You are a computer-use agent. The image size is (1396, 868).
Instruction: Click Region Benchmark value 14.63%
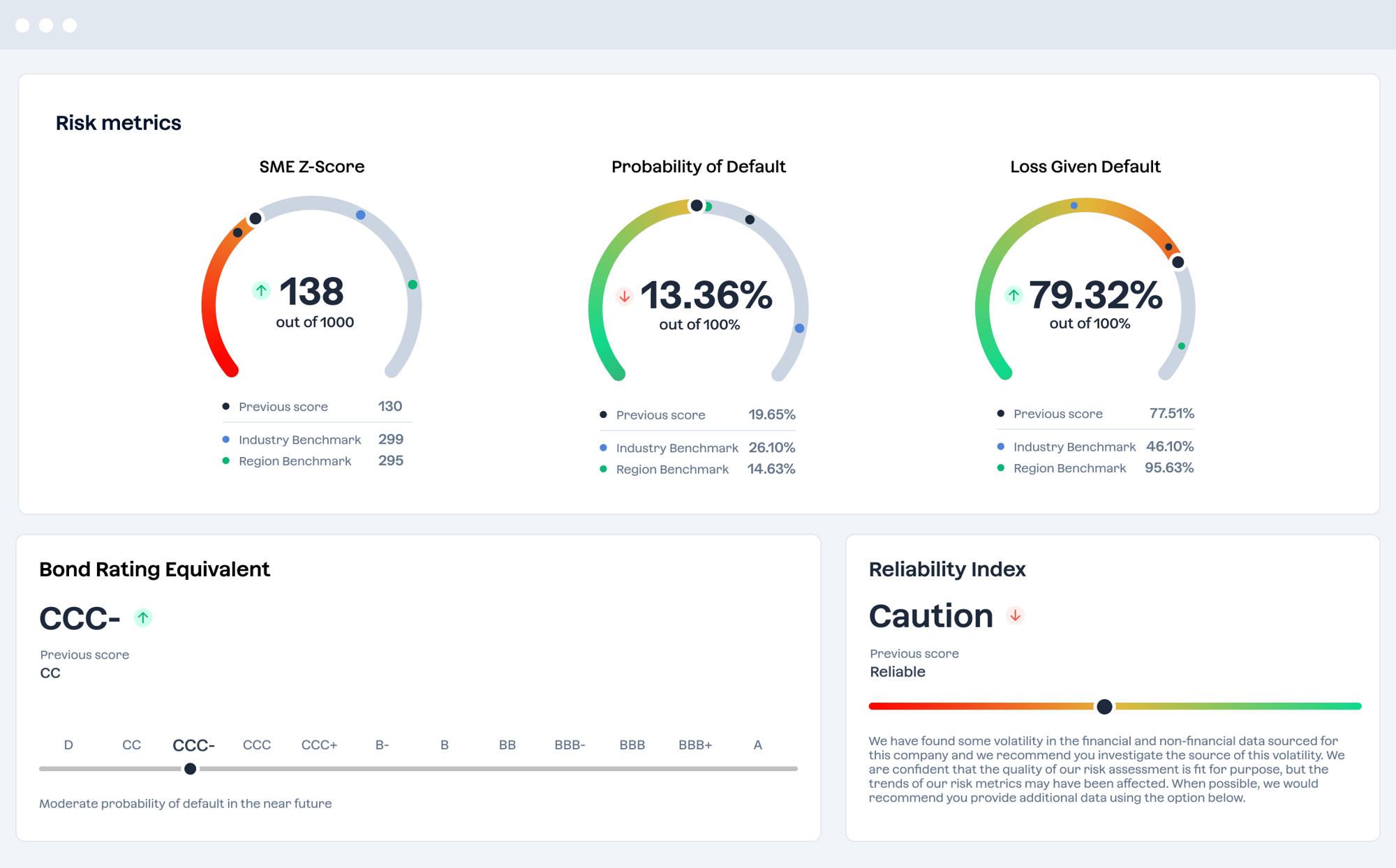click(771, 469)
